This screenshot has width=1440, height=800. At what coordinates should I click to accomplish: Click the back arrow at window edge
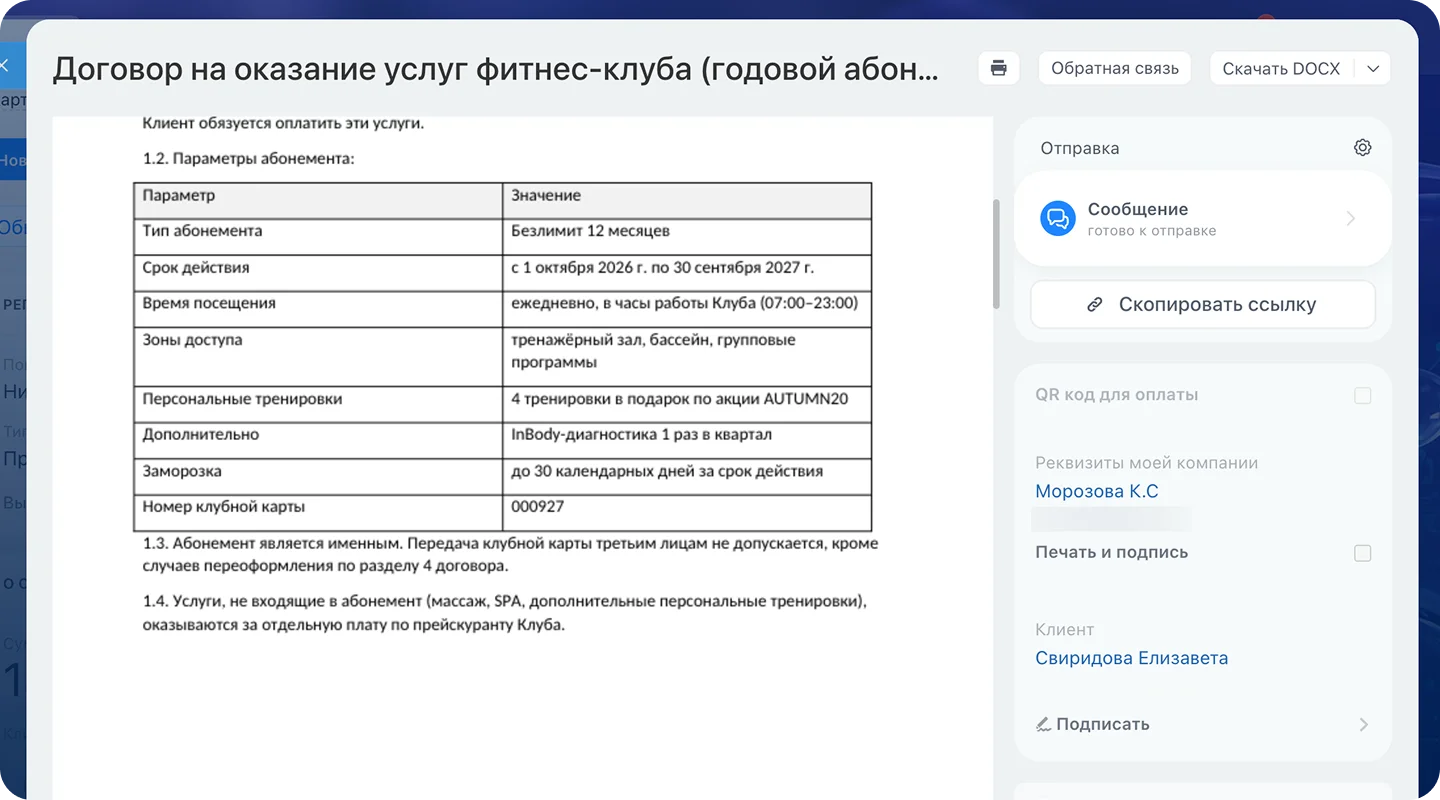[x=5, y=66]
